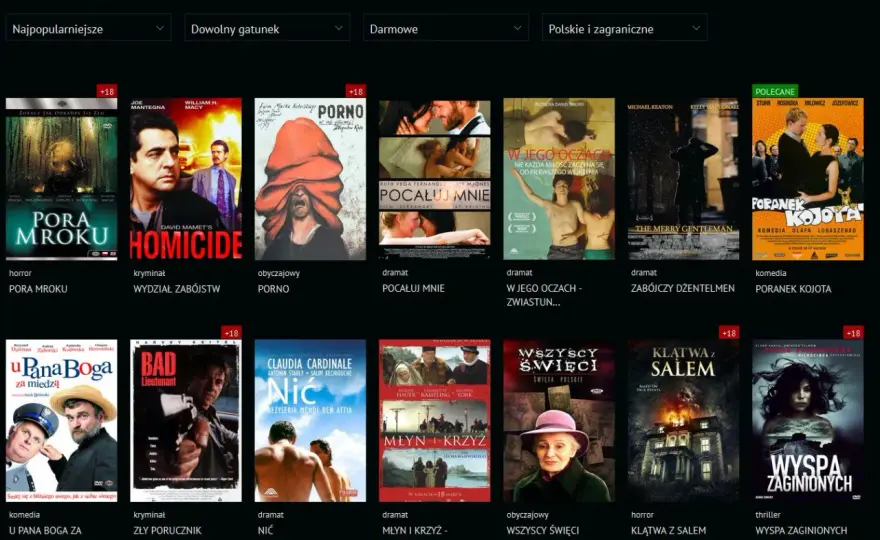
Task: Select the U Pana Boga za miedzą poster
Action: tap(62, 420)
